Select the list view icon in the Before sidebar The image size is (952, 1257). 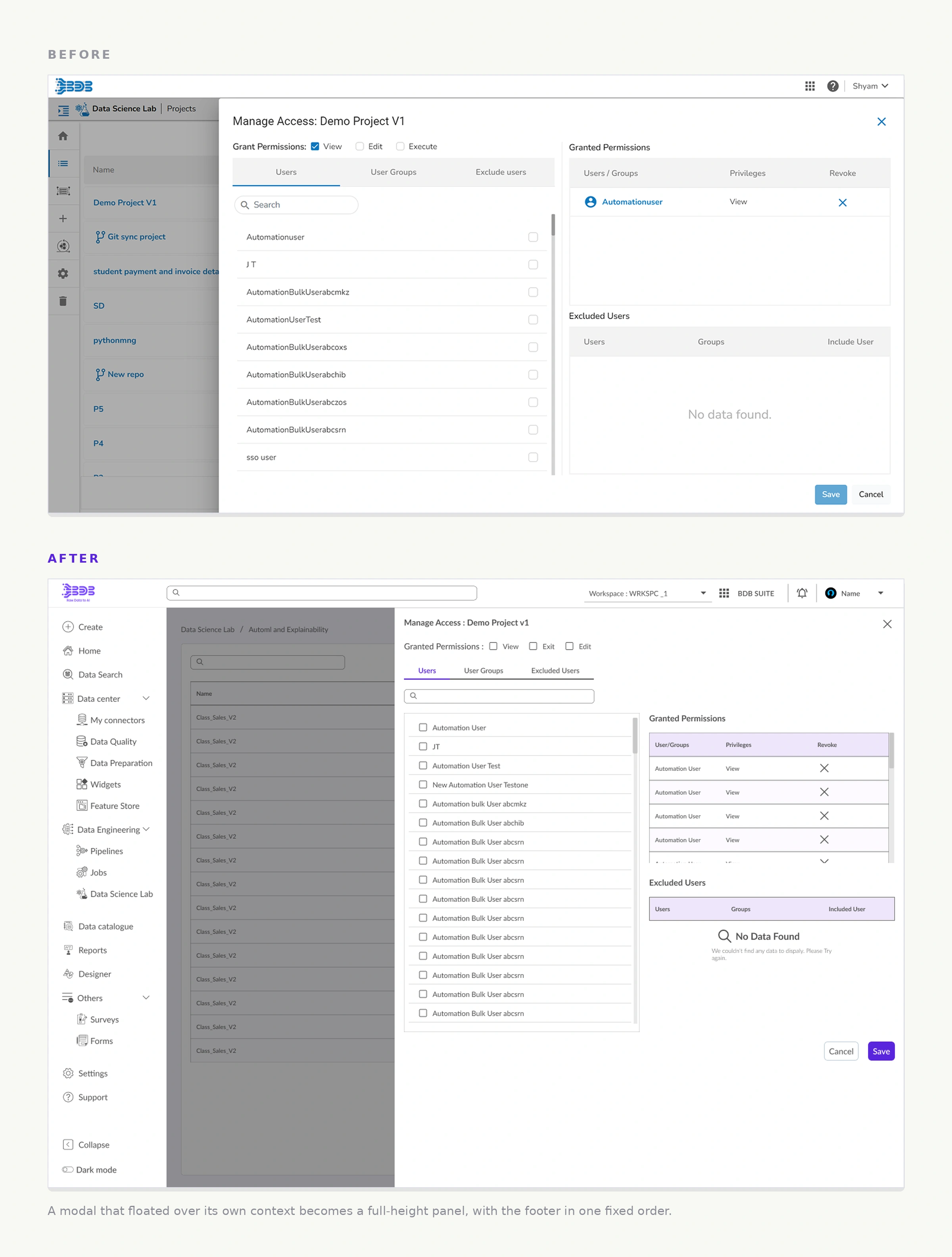pos(63,163)
